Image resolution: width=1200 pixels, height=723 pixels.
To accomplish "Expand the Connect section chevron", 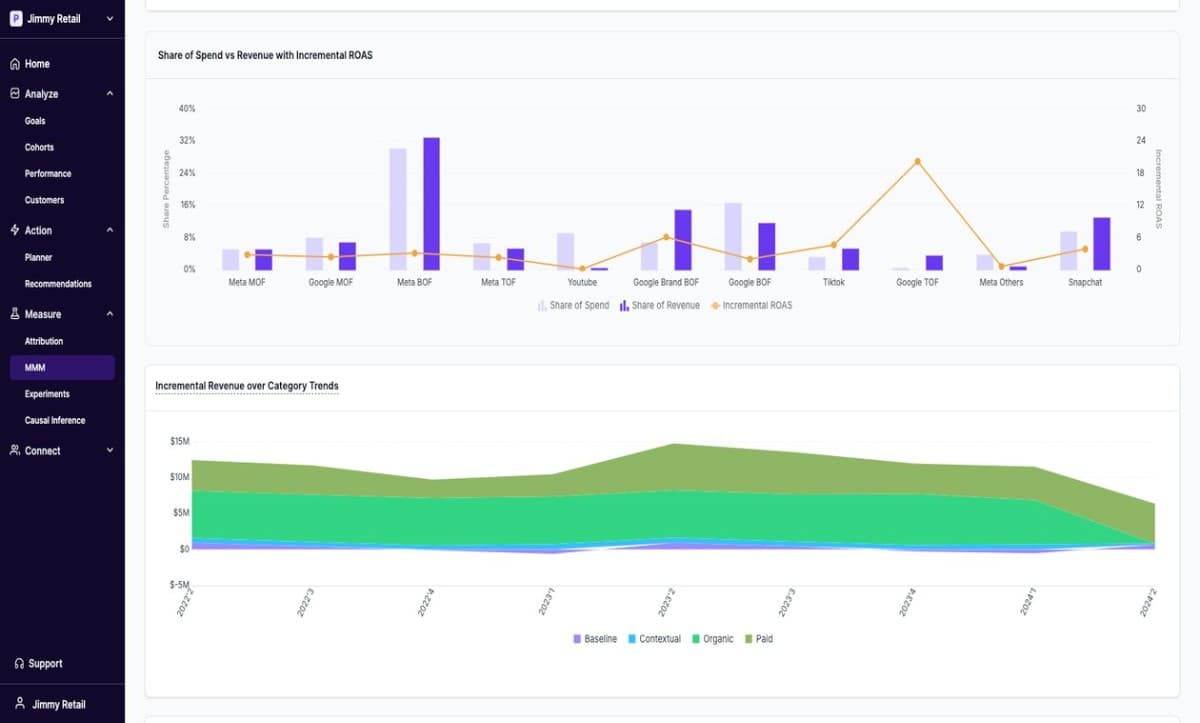I will pos(109,451).
